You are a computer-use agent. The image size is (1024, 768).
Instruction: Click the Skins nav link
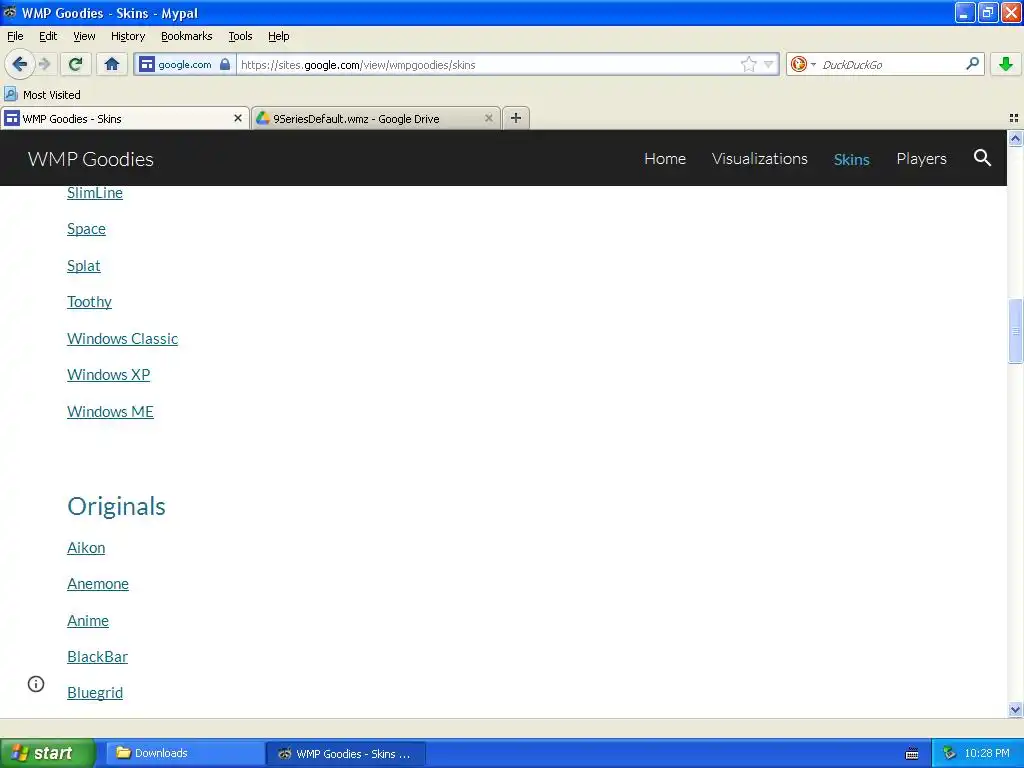(x=852, y=159)
